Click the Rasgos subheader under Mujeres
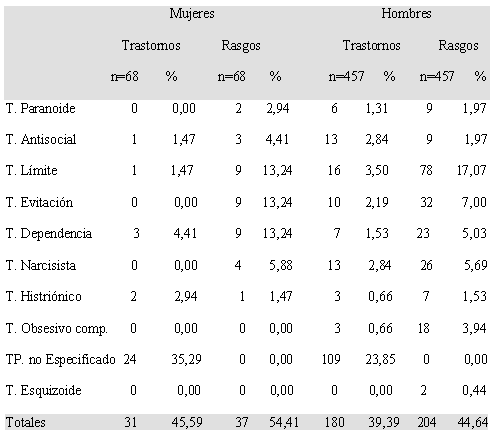The height and width of the screenshot is (448, 501). (x=241, y=46)
